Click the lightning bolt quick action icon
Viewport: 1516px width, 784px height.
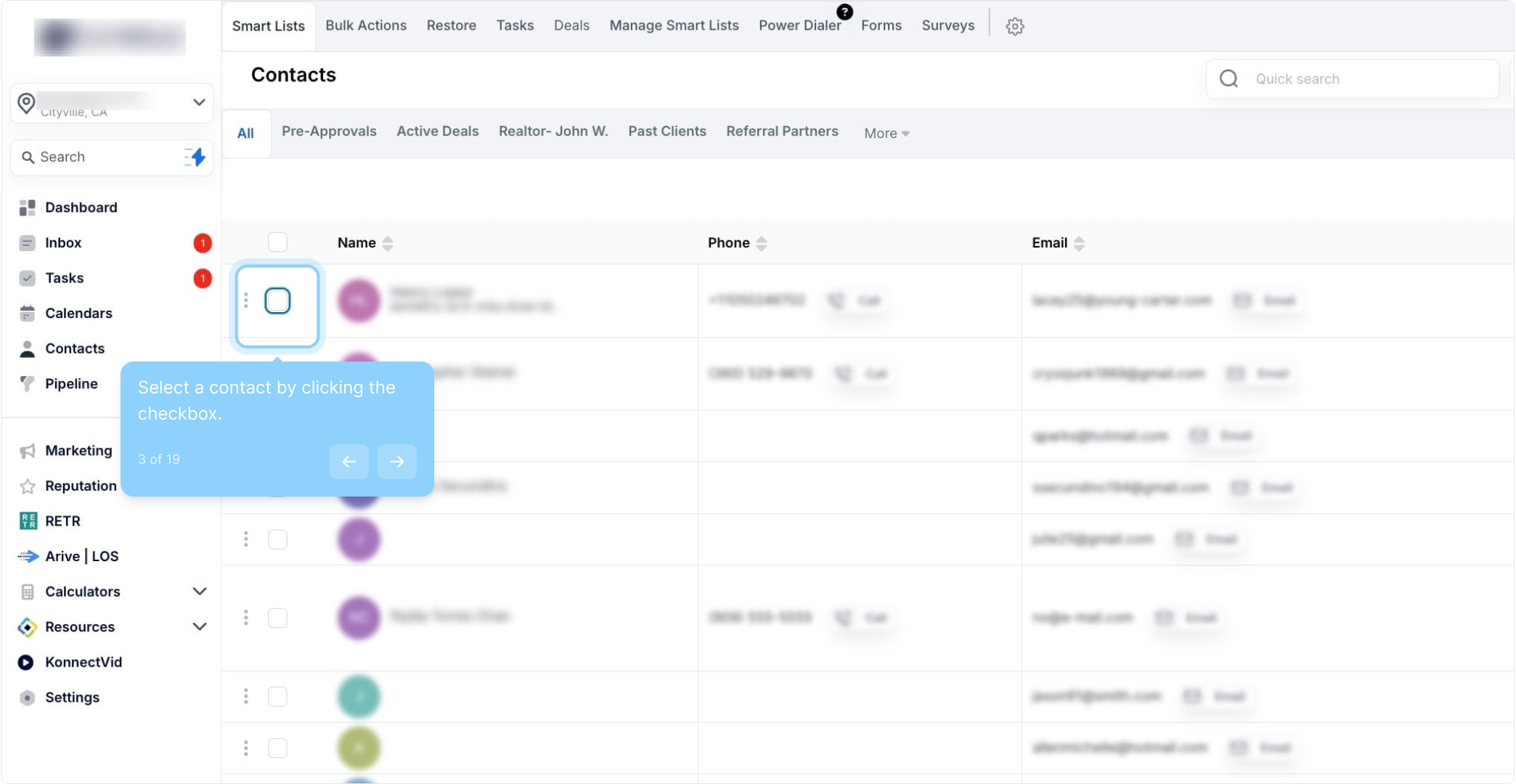point(195,157)
